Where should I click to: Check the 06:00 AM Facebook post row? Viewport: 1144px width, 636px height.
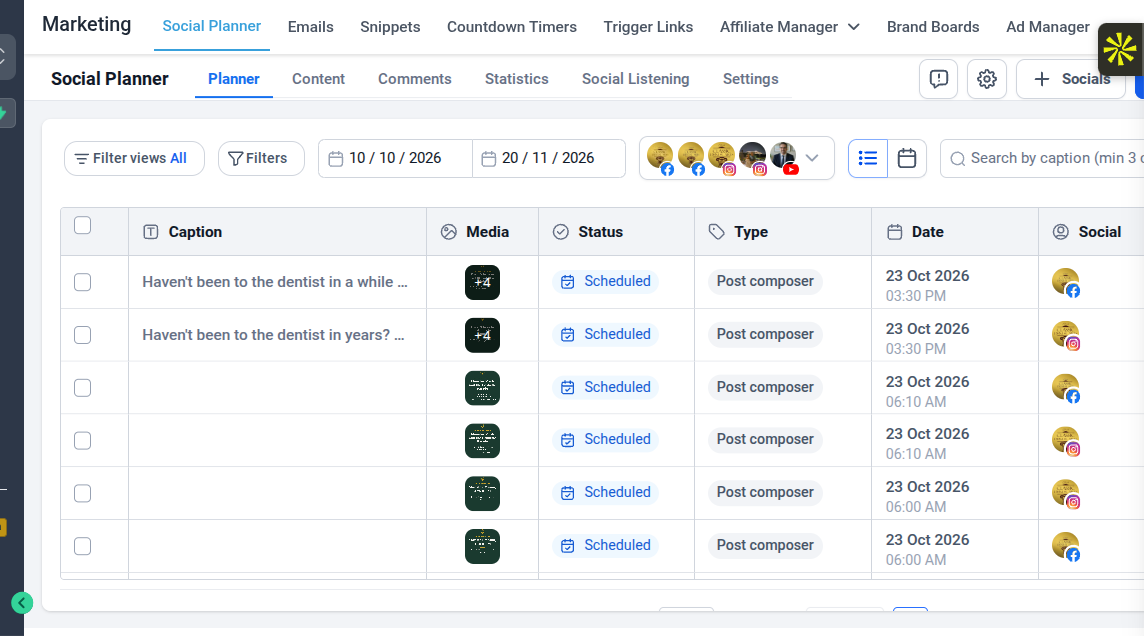tap(82, 546)
